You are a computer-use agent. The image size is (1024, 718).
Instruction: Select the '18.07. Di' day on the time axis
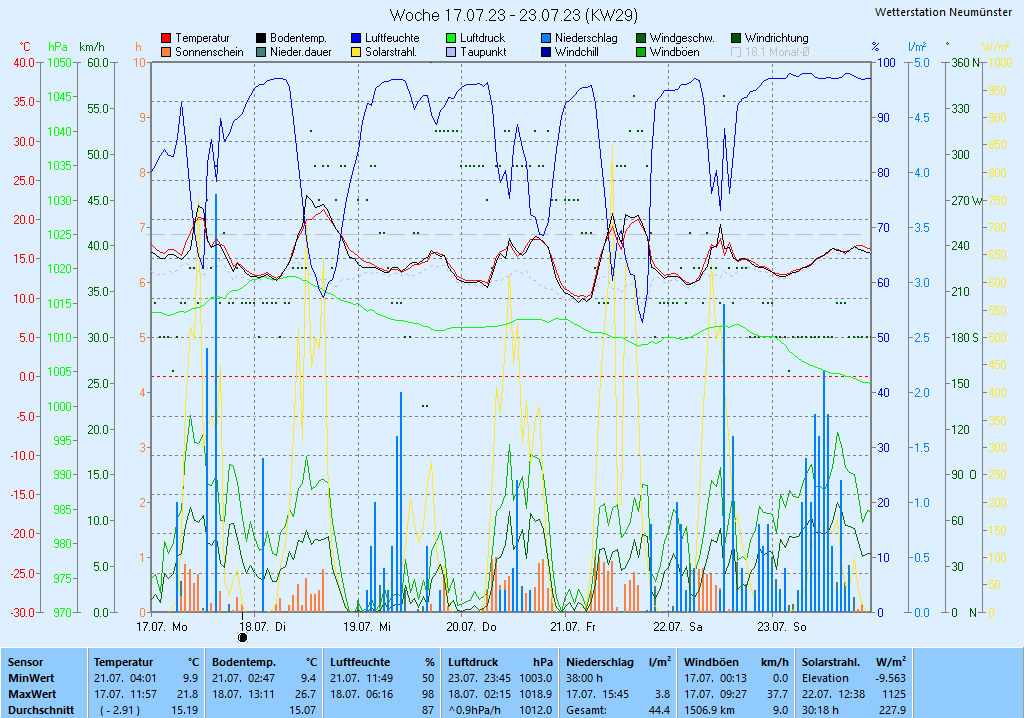(x=263, y=627)
